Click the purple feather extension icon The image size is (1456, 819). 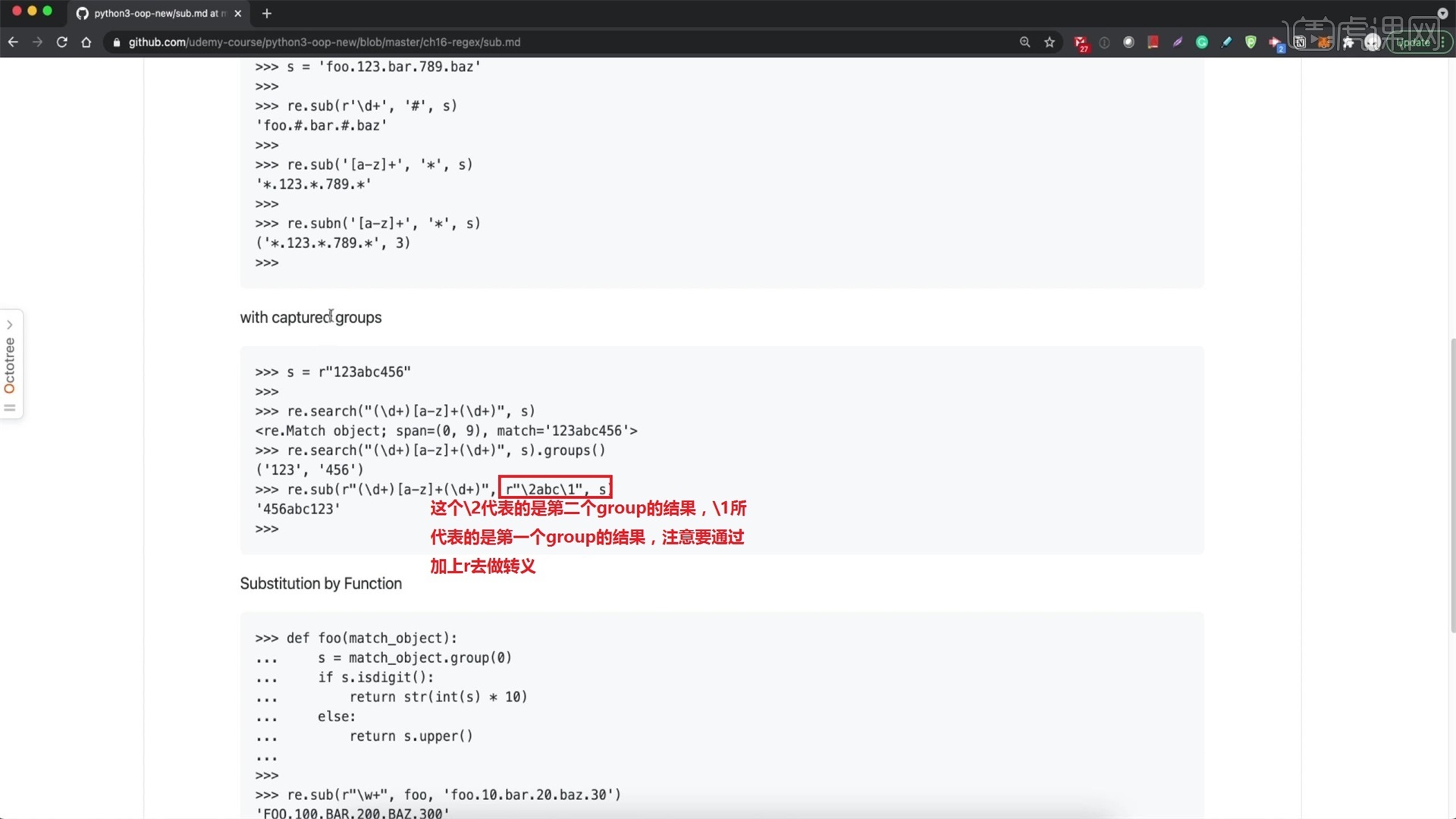pyautogui.click(x=1178, y=42)
